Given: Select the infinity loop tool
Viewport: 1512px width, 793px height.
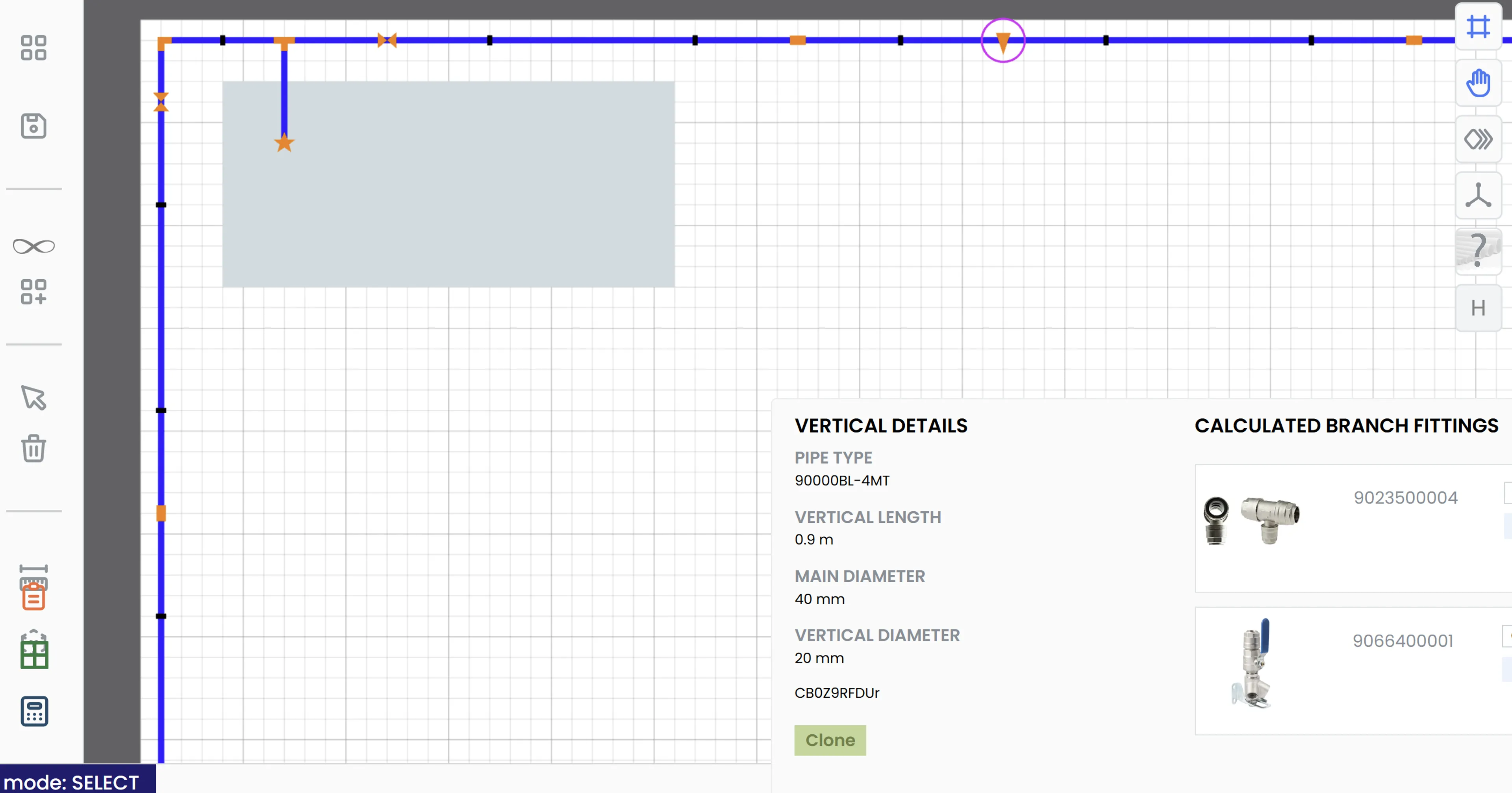Looking at the screenshot, I should [x=33, y=246].
